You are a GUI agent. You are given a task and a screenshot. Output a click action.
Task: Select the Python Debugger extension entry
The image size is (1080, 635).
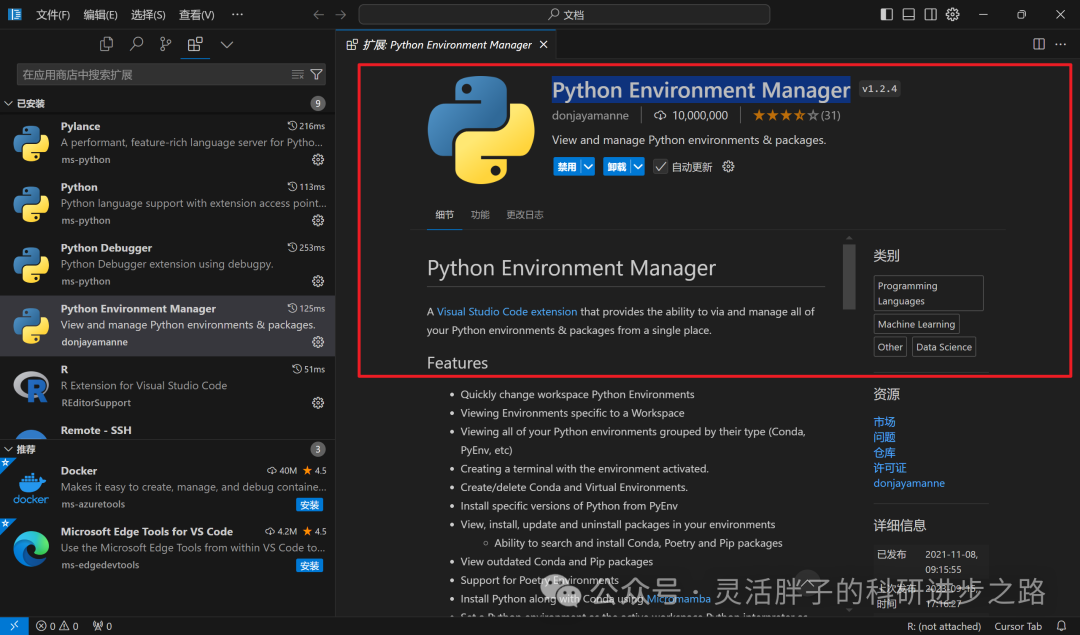click(167, 265)
